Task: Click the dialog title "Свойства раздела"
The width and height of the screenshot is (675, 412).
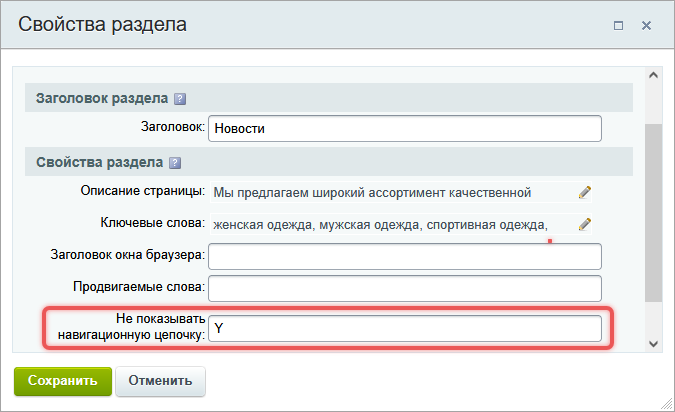Action: [x=102, y=23]
